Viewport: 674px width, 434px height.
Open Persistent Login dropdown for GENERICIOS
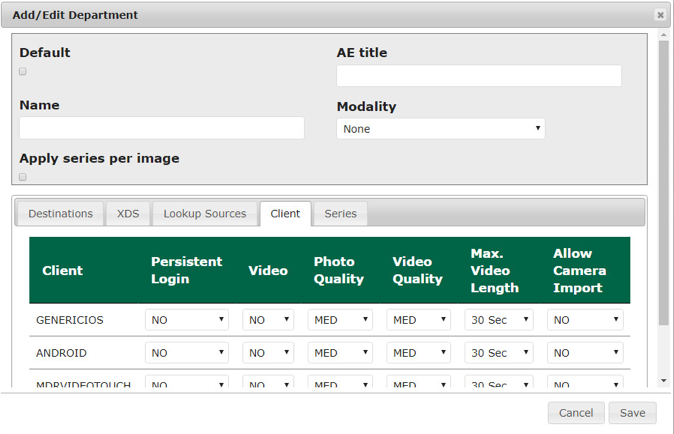[x=187, y=321]
